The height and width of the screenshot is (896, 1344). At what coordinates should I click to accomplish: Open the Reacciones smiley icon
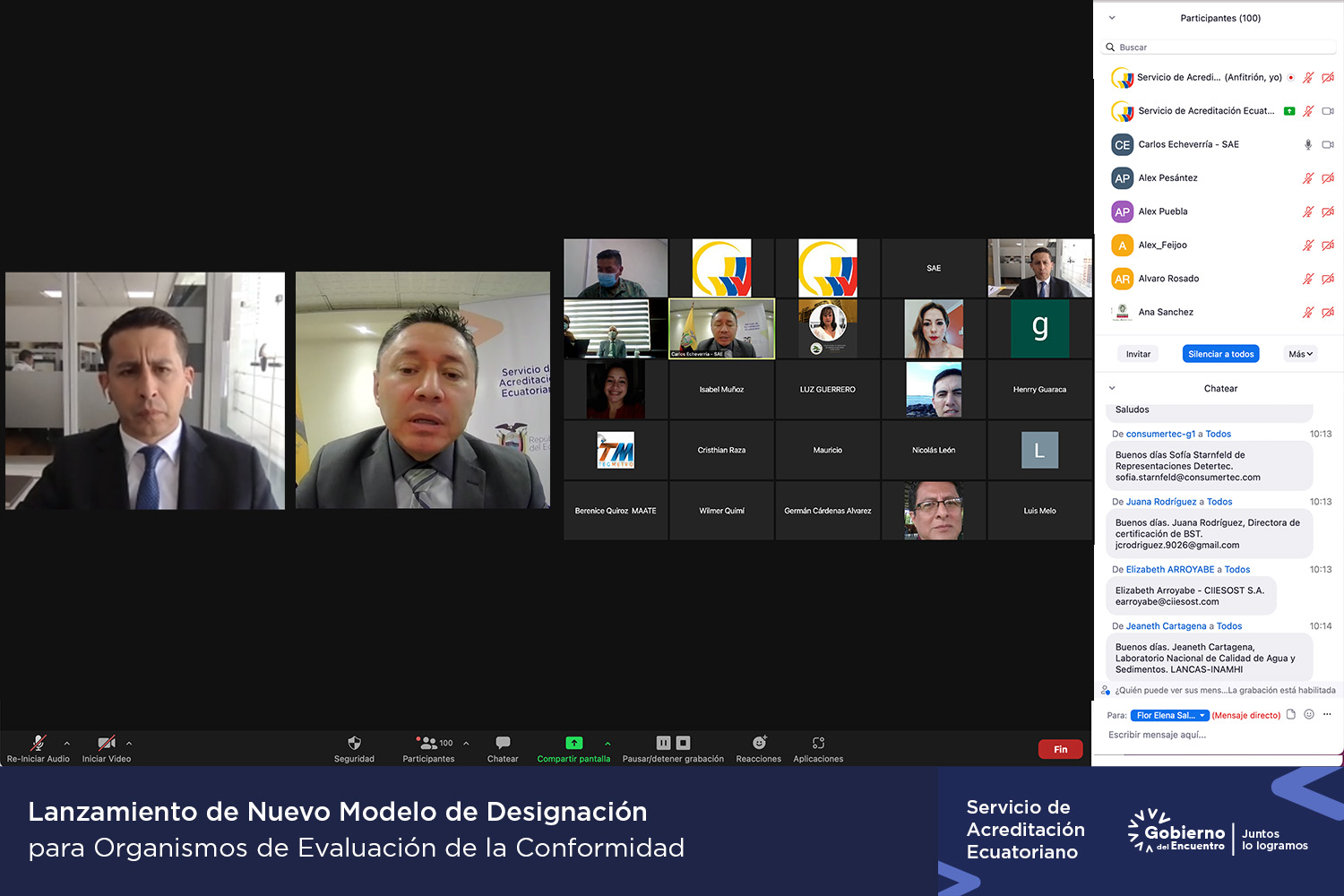click(759, 743)
